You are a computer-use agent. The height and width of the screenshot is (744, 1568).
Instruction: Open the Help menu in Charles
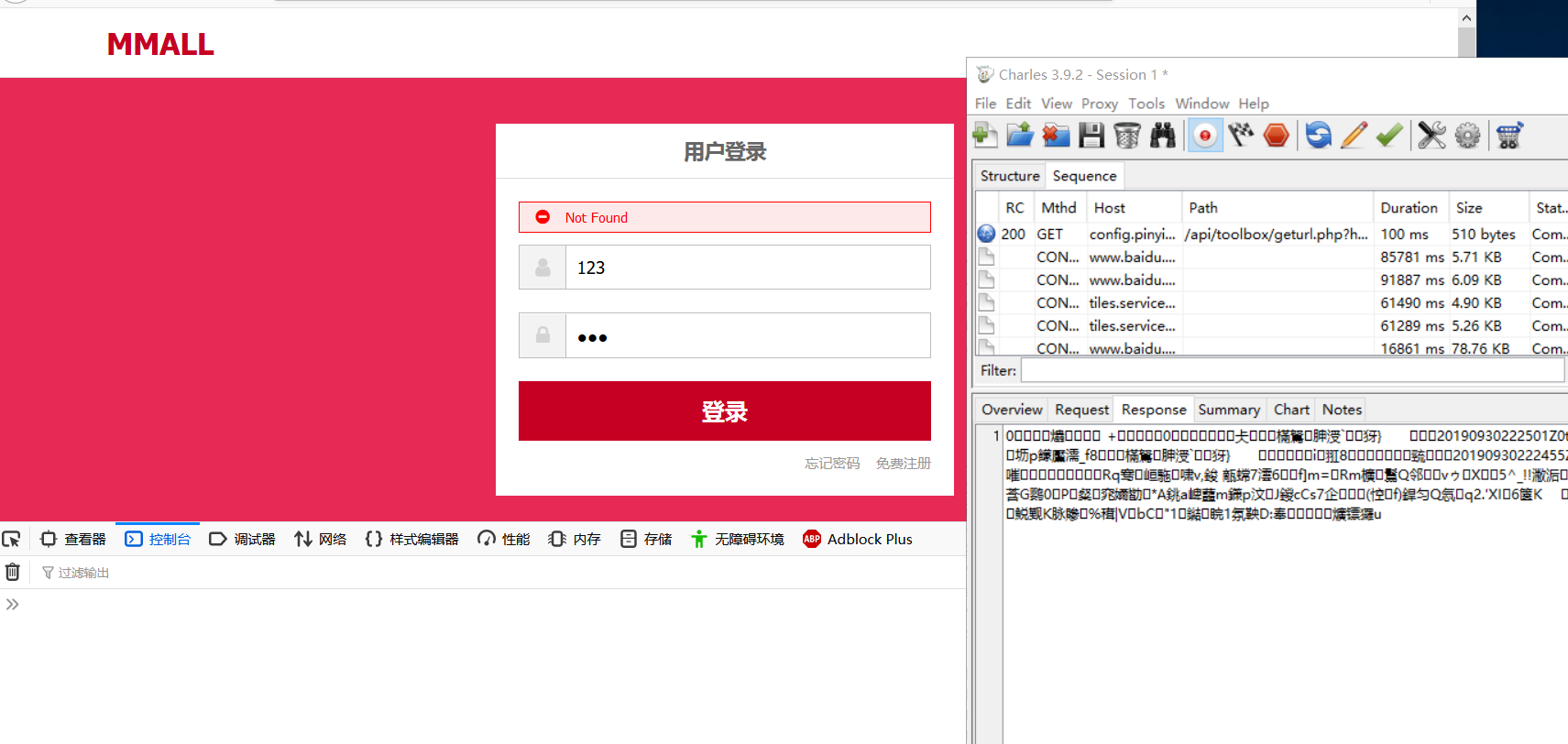point(1254,104)
